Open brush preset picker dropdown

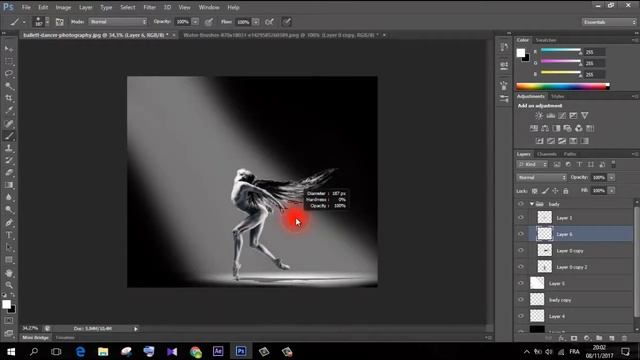coord(47,22)
